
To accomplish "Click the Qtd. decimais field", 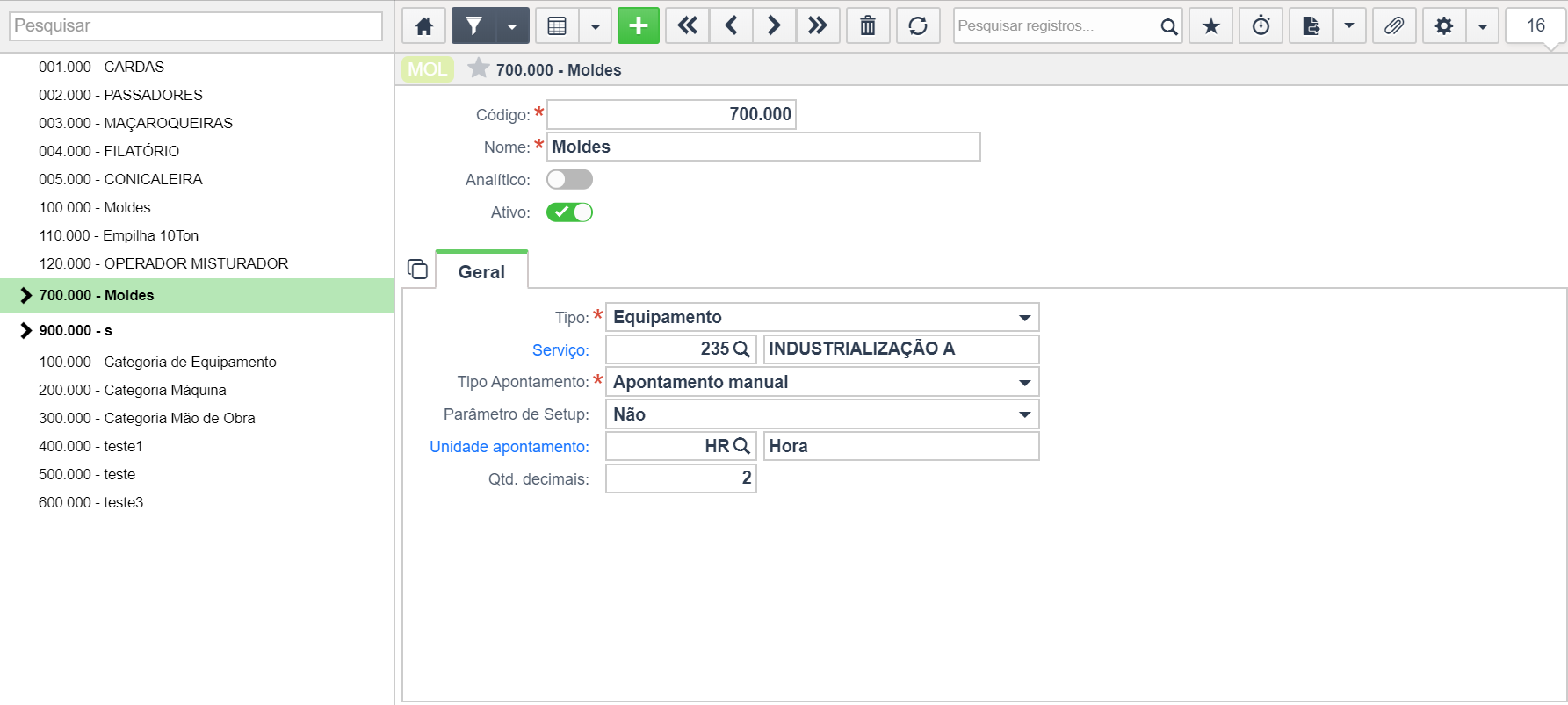I will [681, 478].
